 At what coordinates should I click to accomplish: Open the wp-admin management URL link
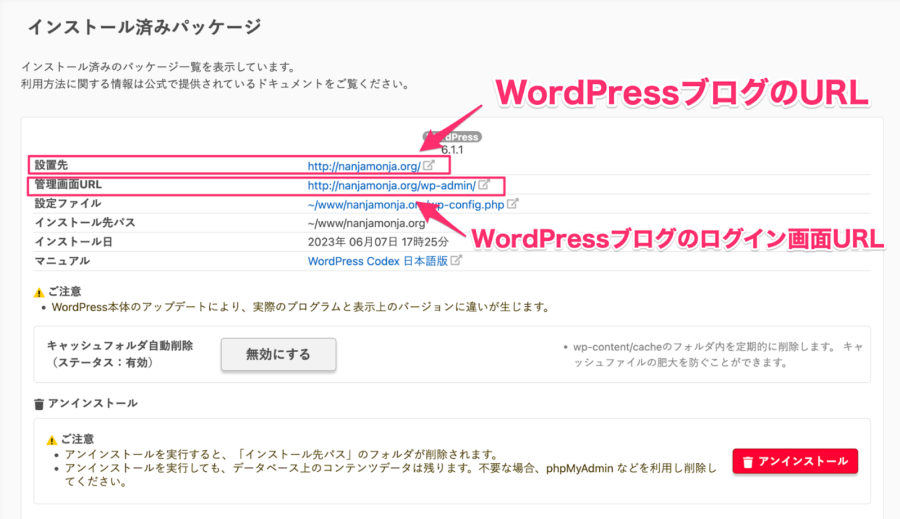[x=391, y=185]
